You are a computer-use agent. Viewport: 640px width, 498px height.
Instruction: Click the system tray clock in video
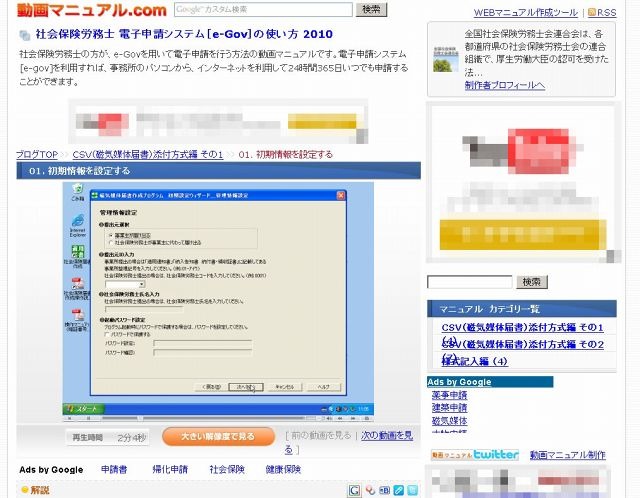364,409
